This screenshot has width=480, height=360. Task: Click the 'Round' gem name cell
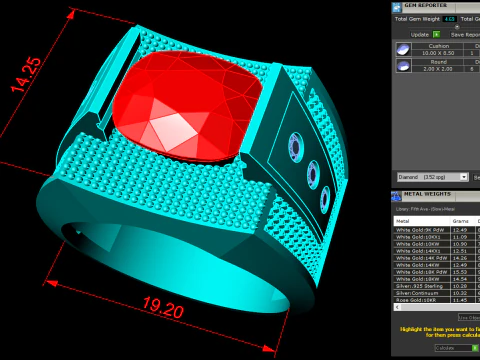[x=438, y=62]
